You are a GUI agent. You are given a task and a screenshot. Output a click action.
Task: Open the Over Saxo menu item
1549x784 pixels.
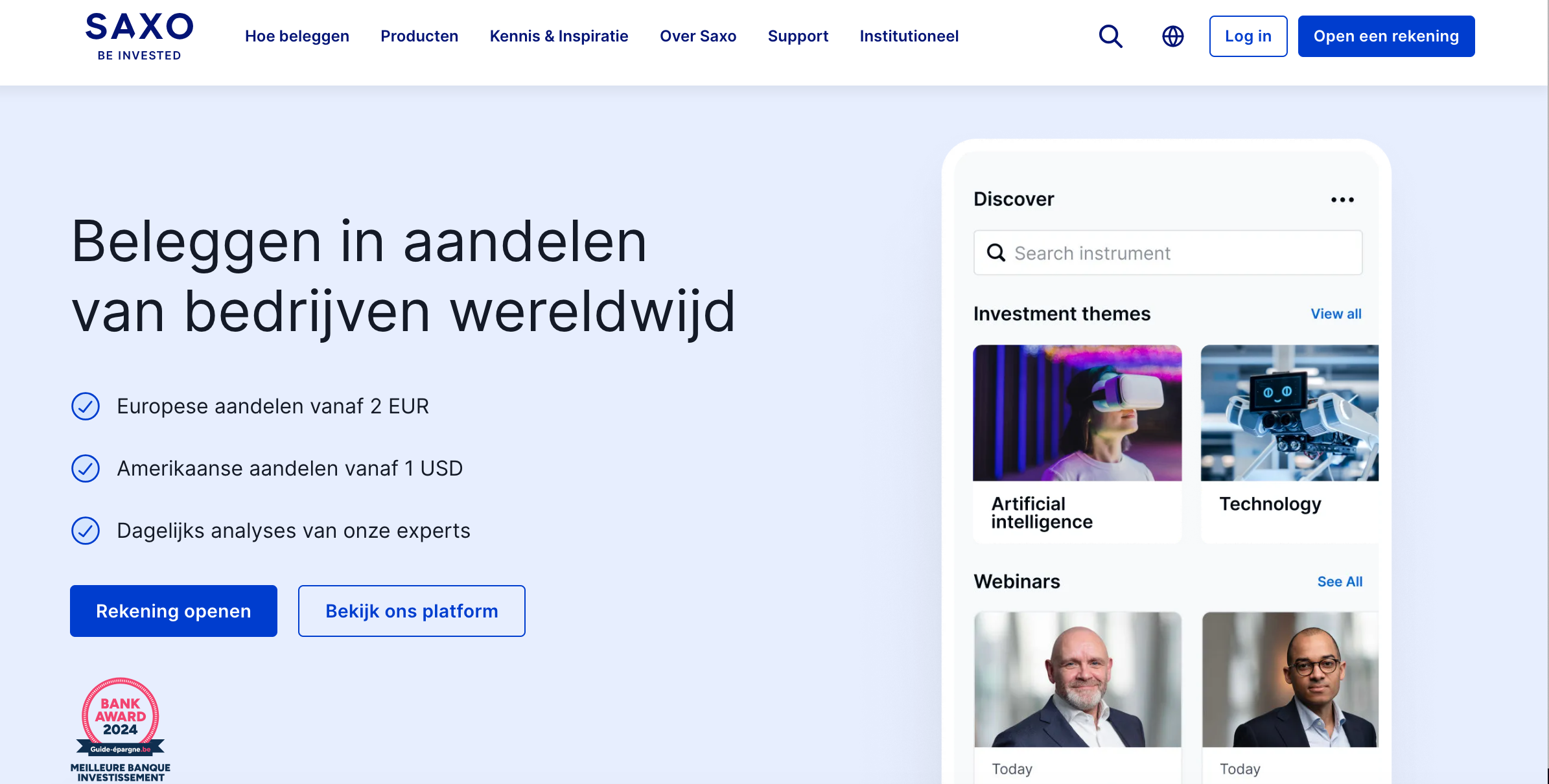pyautogui.click(x=698, y=36)
